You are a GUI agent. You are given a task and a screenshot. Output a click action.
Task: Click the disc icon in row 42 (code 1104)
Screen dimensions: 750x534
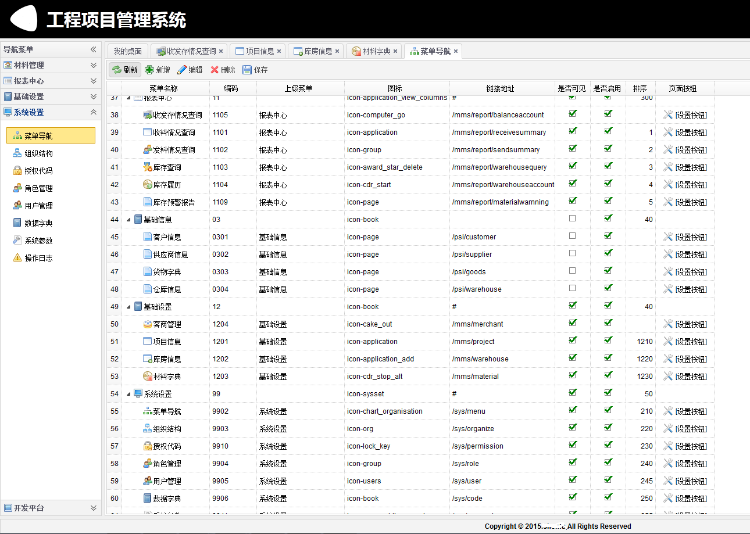[x=148, y=184]
